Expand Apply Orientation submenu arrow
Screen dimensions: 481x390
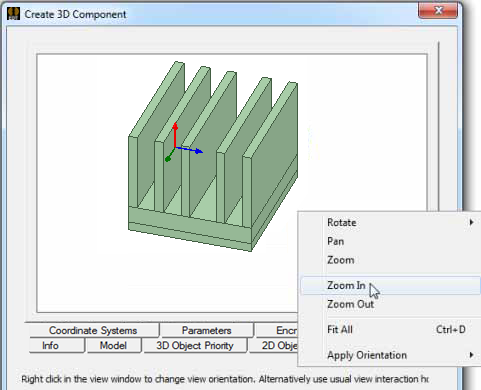[x=471, y=355]
